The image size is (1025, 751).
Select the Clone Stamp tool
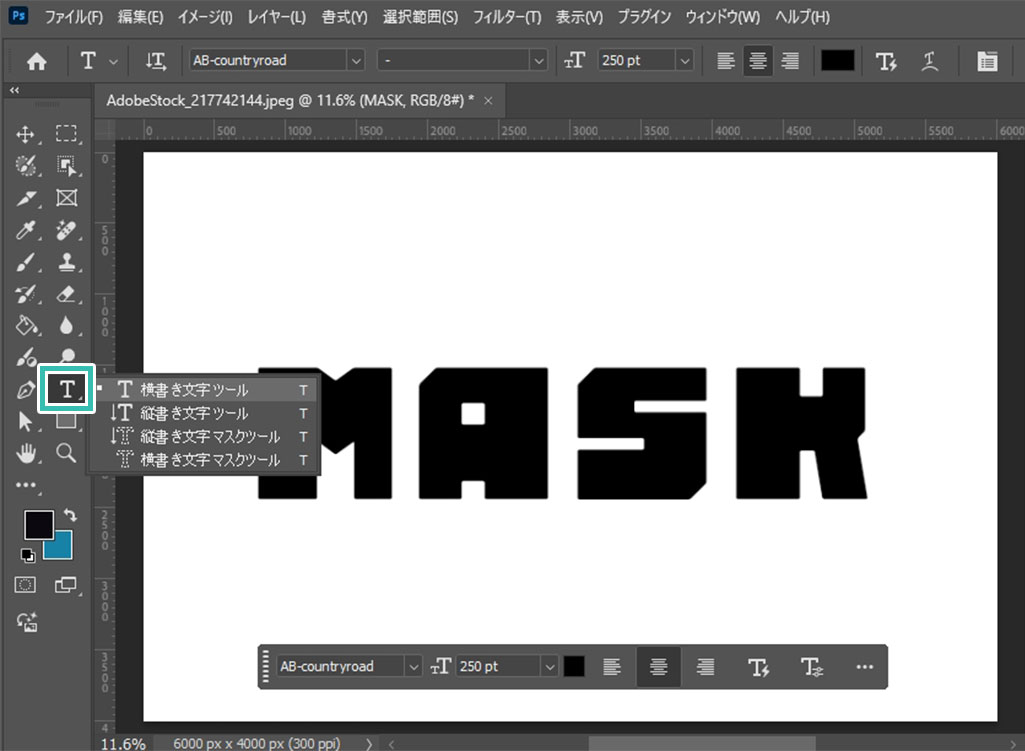click(x=66, y=262)
